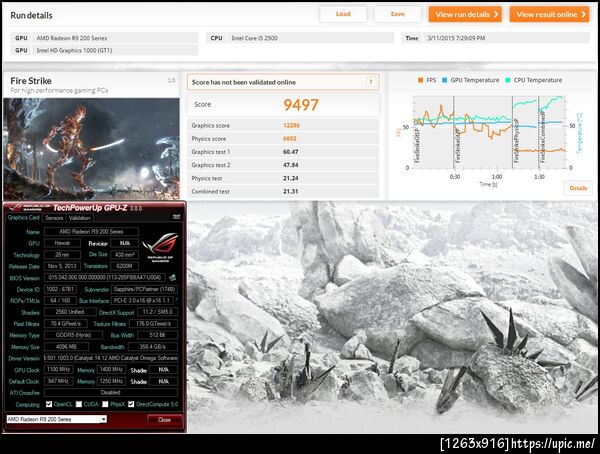The image size is (600, 454).
Task: Click the GPU Temperature blue legend swatch
Action: pos(445,80)
